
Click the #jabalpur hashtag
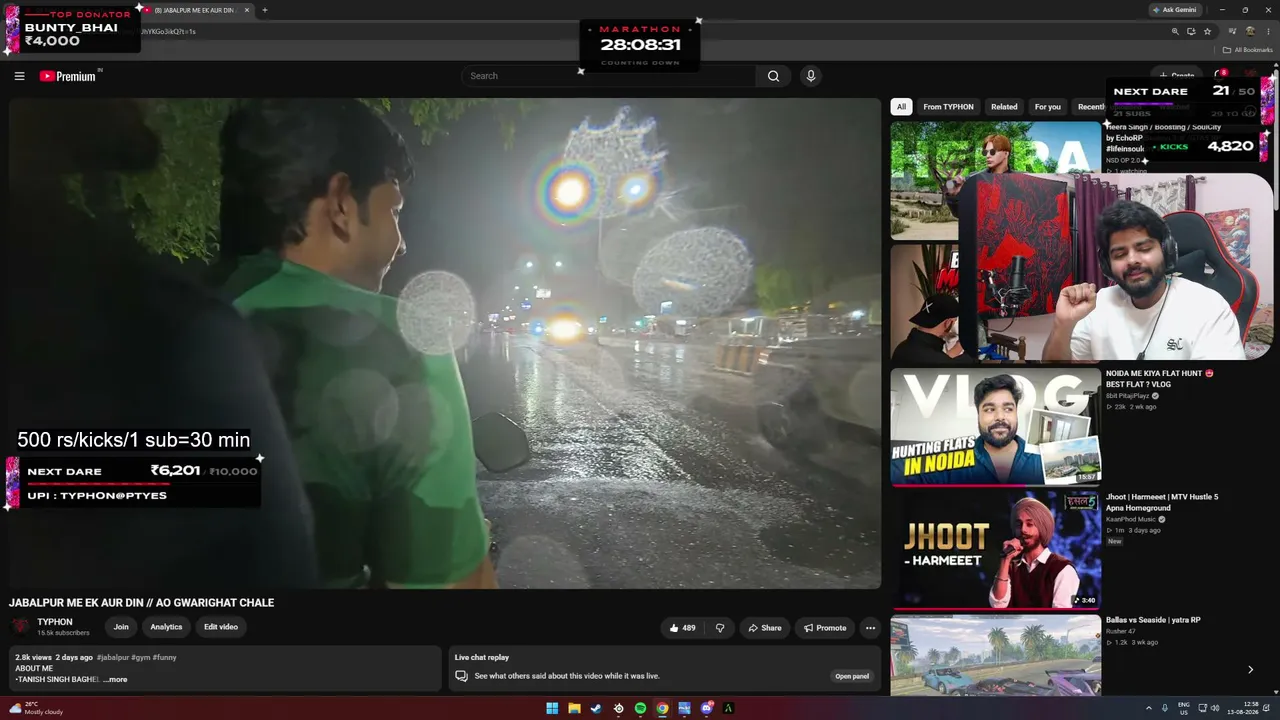[x=114, y=657]
